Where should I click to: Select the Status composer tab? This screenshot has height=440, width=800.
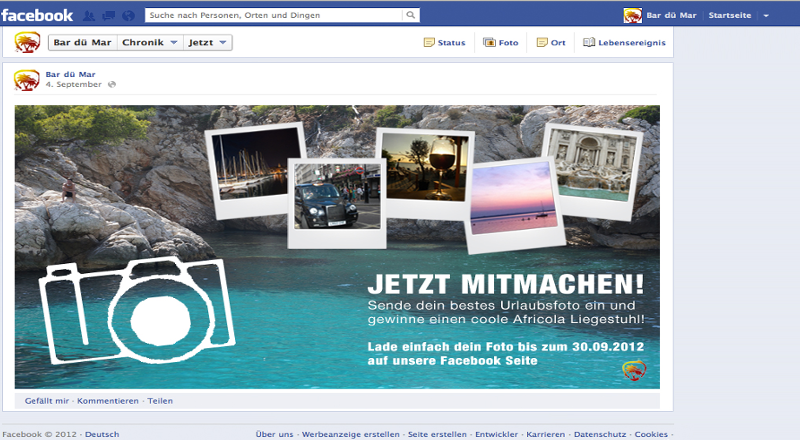[444, 42]
